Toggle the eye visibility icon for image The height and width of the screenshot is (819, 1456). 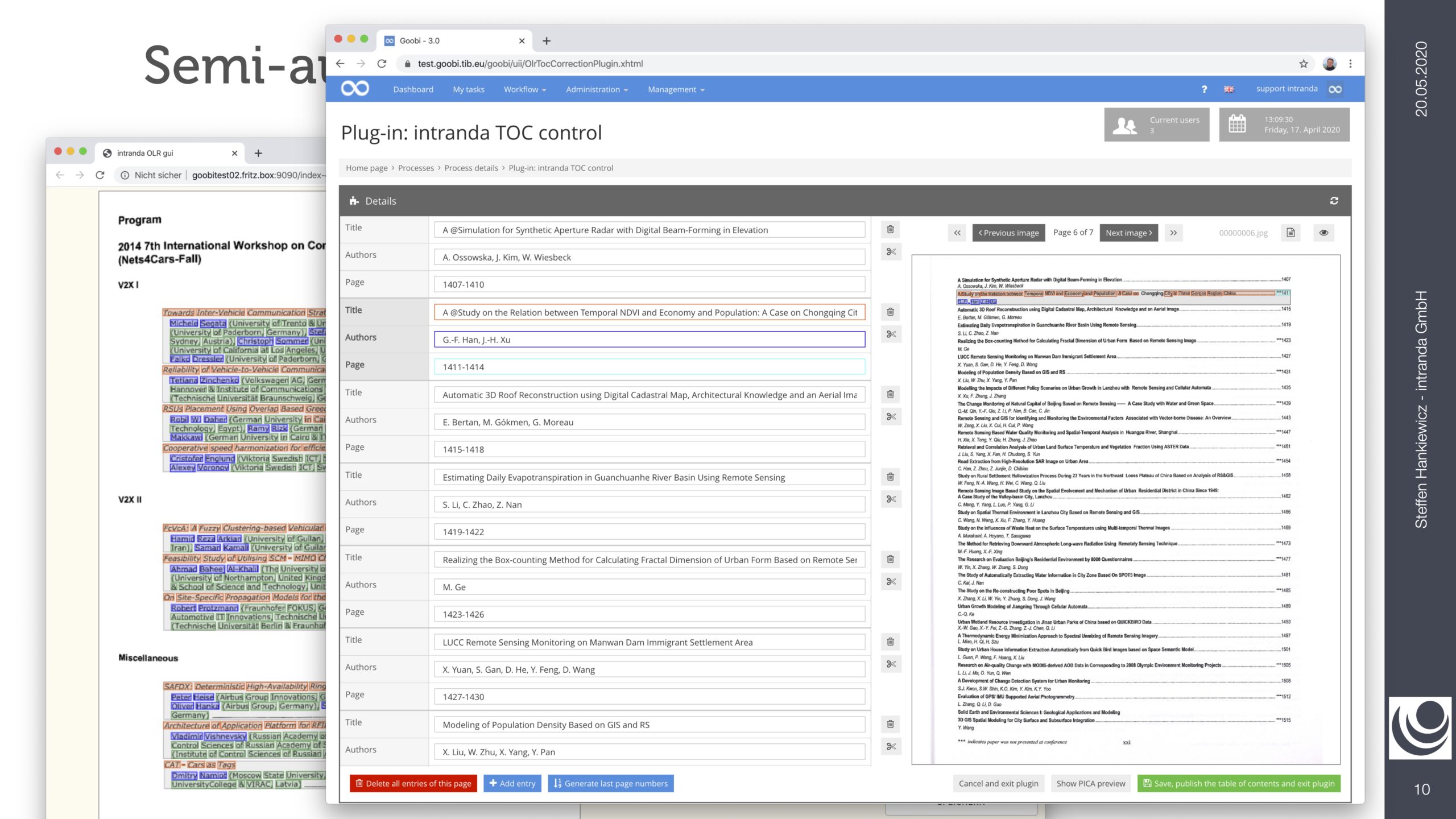(1323, 233)
